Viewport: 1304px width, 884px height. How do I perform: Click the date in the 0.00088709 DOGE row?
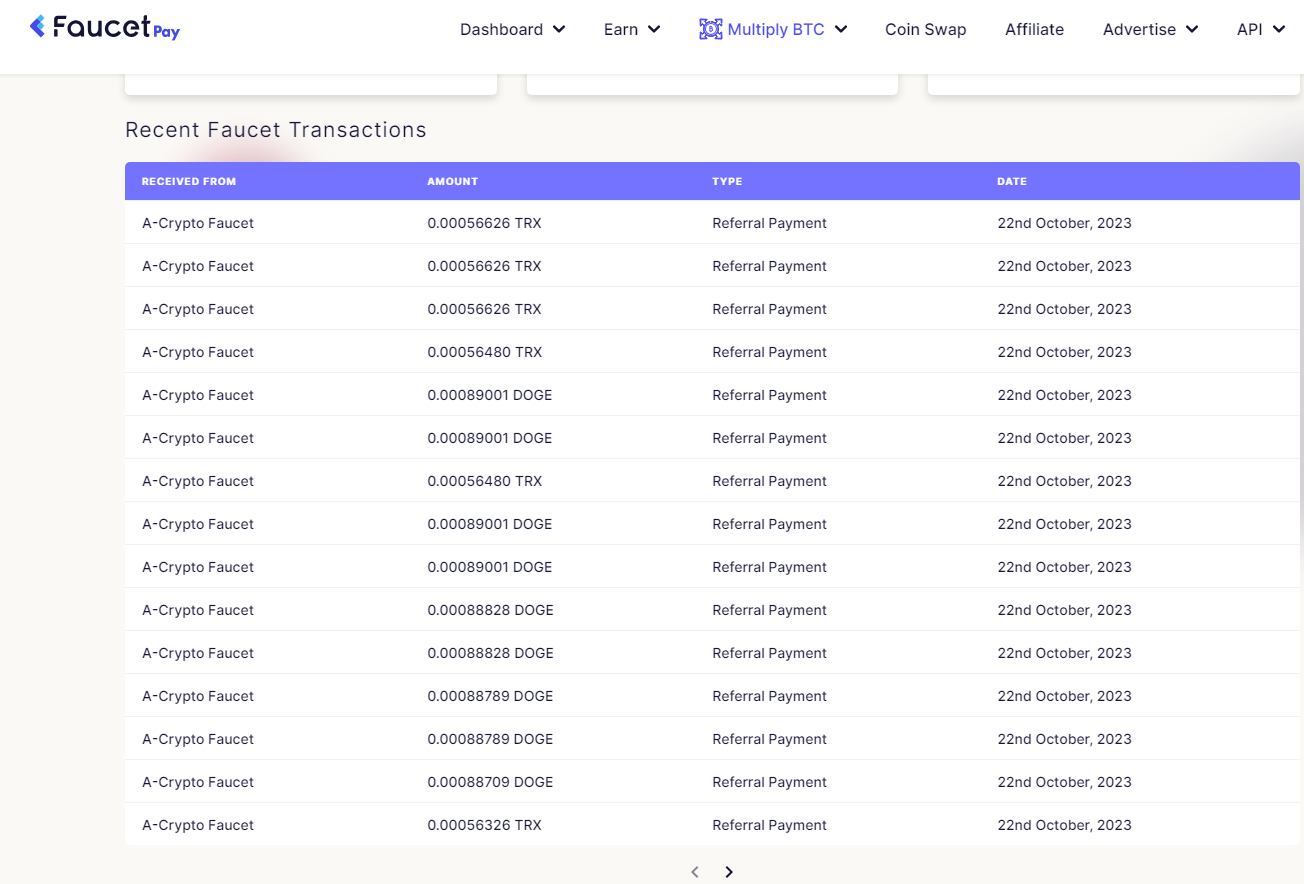pos(1064,782)
